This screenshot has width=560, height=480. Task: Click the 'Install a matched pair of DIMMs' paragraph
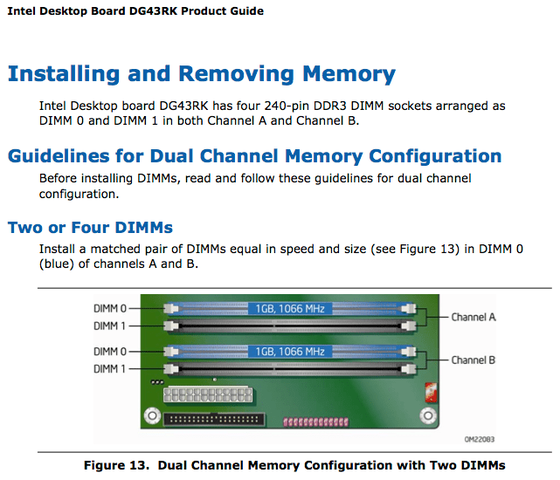[x=281, y=256]
